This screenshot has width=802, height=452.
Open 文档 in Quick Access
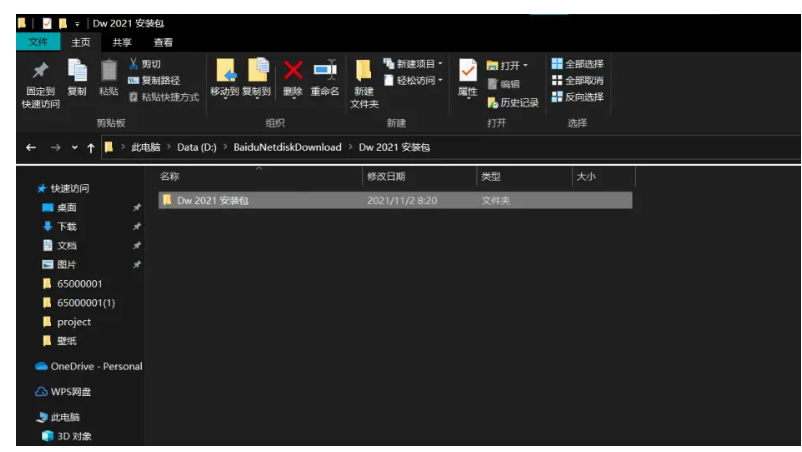click(x=59, y=245)
